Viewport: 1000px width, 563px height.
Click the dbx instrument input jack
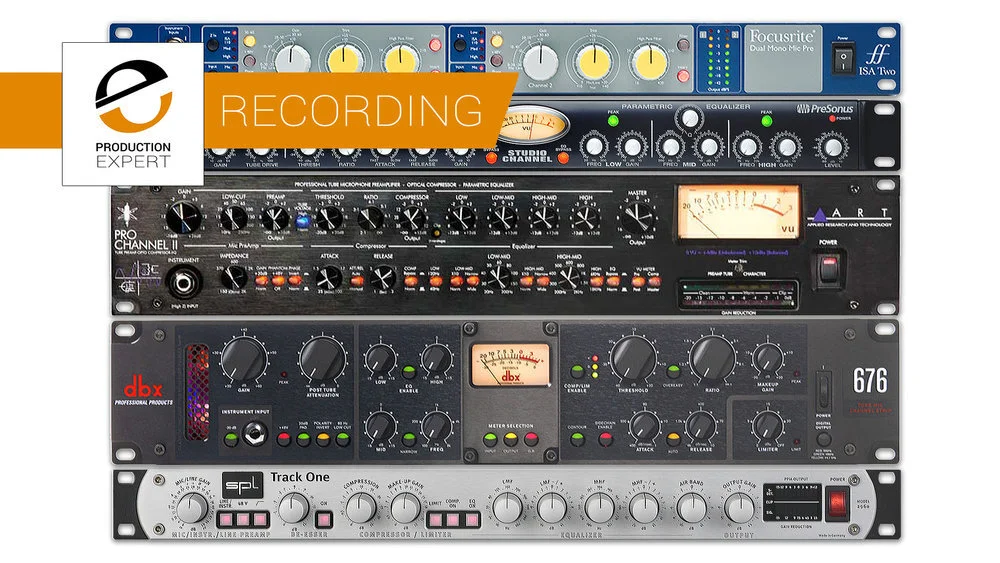click(x=254, y=436)
